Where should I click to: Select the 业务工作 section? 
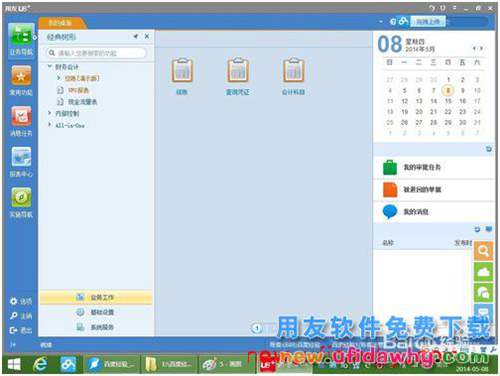click(96, 297)
